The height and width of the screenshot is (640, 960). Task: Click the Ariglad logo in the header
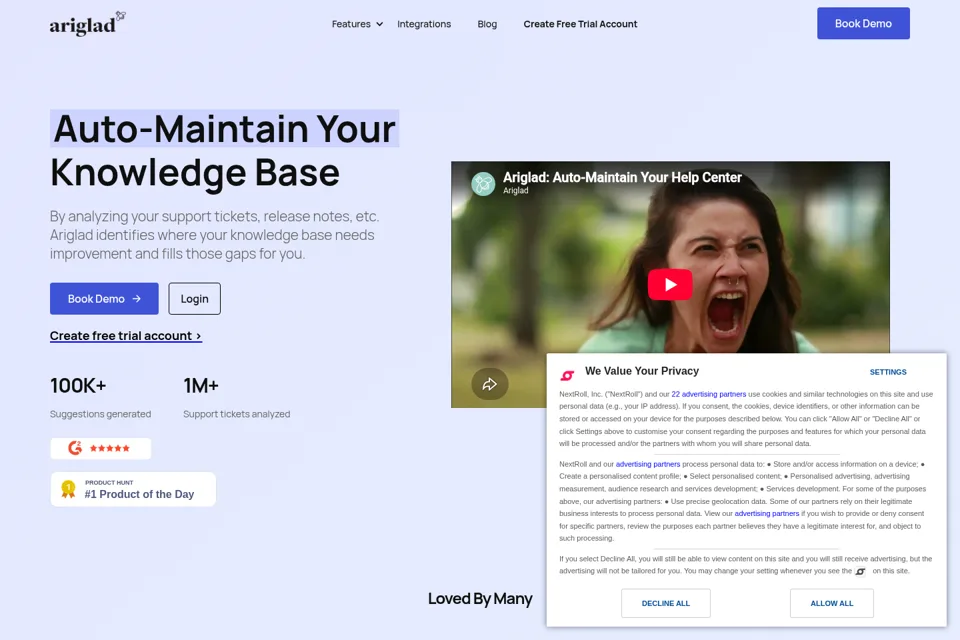[88, 24]
